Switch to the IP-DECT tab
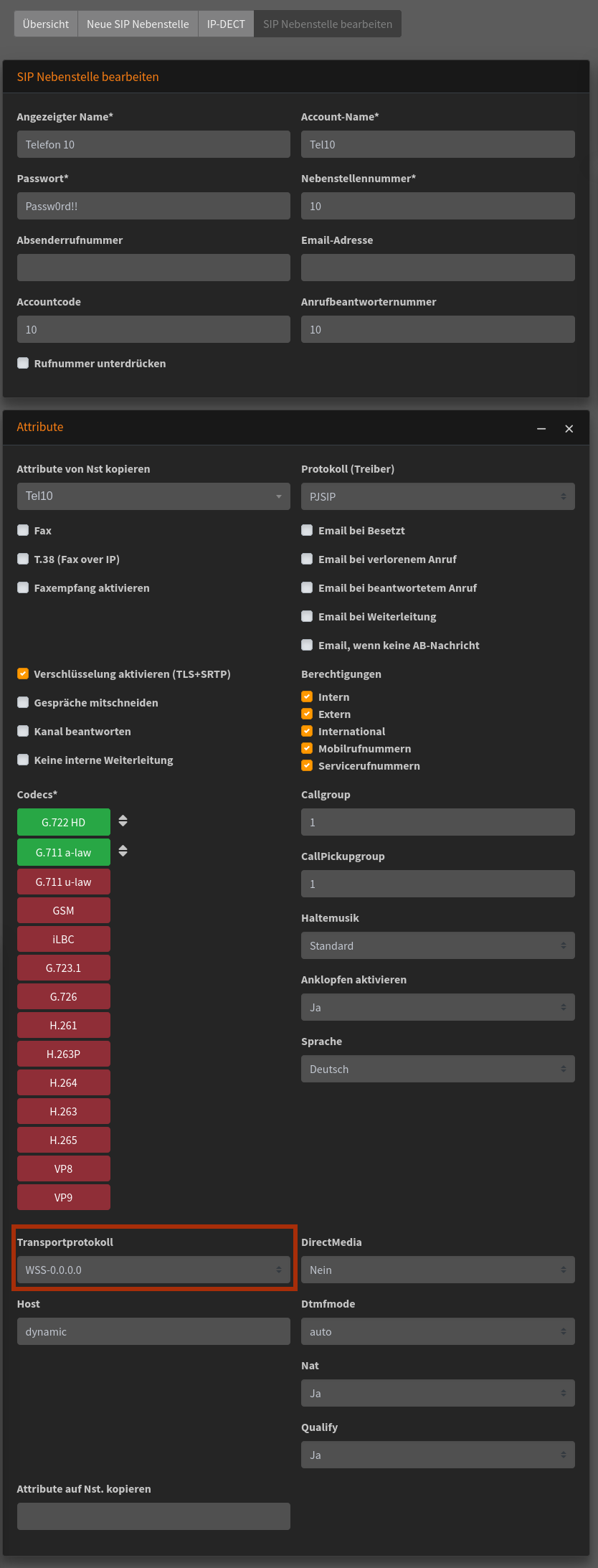The width and height of the screenshot is (598, 1568). point(226,24)
